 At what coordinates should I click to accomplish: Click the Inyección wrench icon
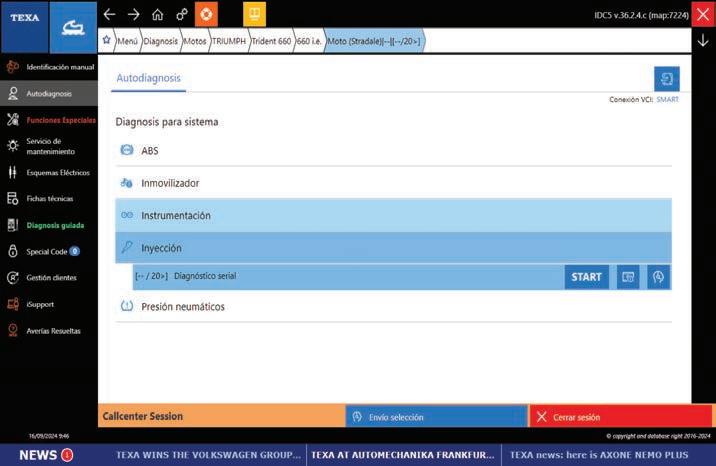[x=126, y=247]
